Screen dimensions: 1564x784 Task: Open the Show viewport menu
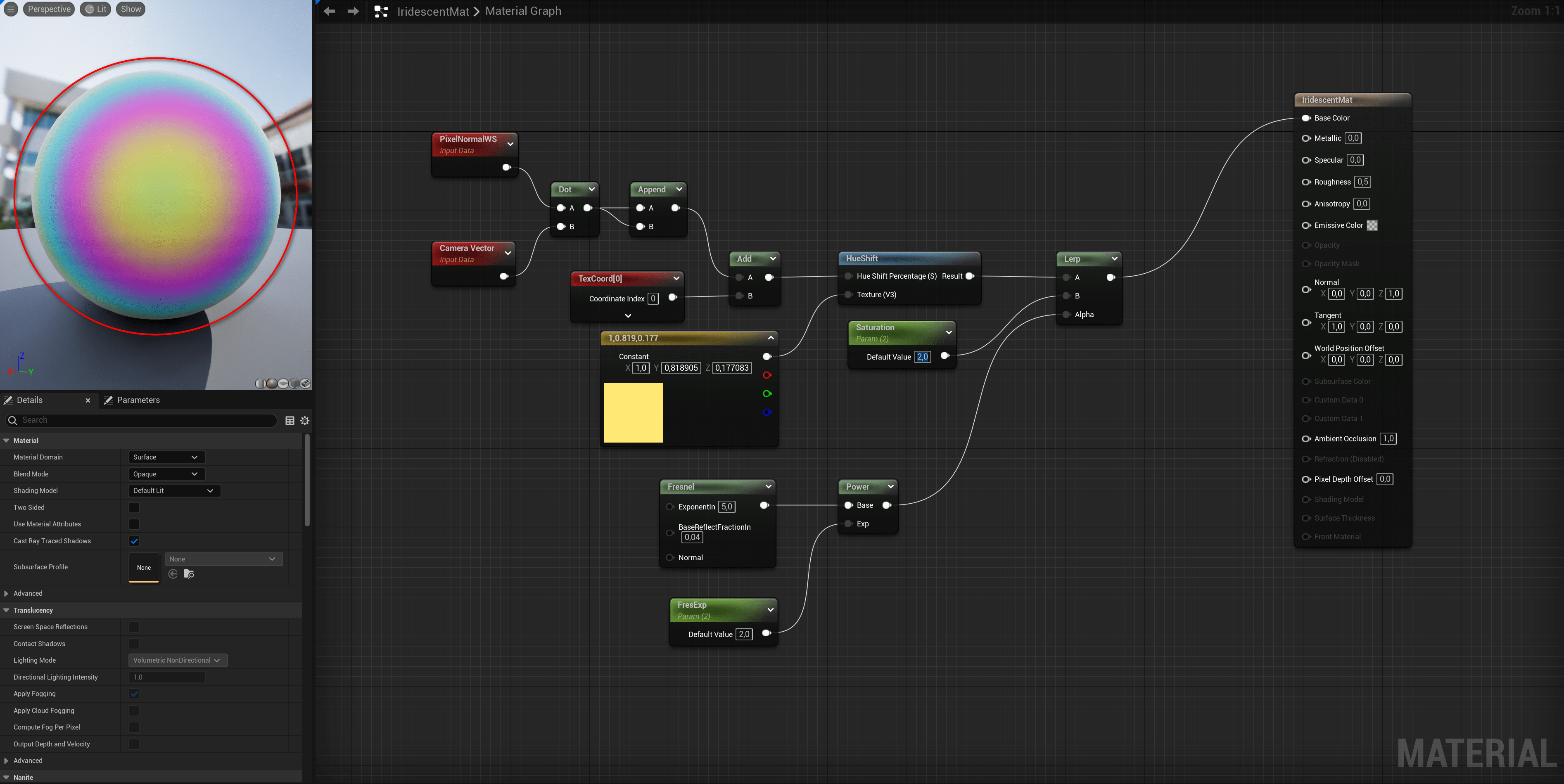coord(131,9)
